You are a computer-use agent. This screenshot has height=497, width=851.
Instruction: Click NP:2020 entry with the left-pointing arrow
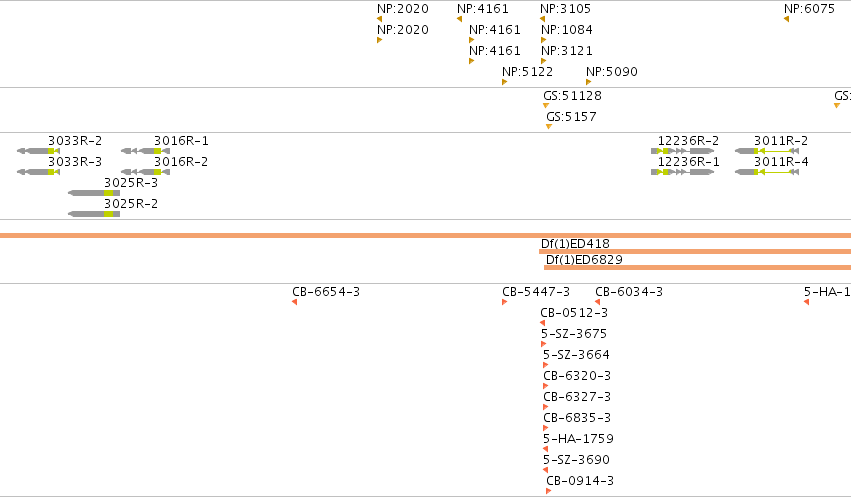[x=403, y=9]
